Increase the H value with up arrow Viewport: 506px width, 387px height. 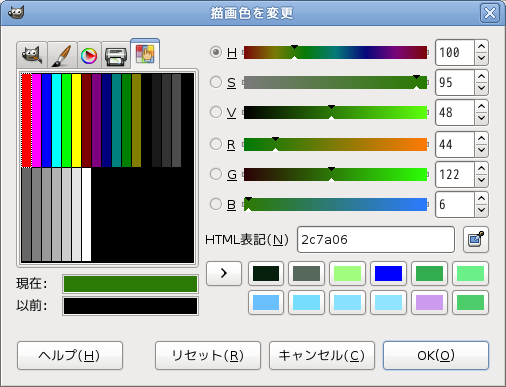(481, 47)
